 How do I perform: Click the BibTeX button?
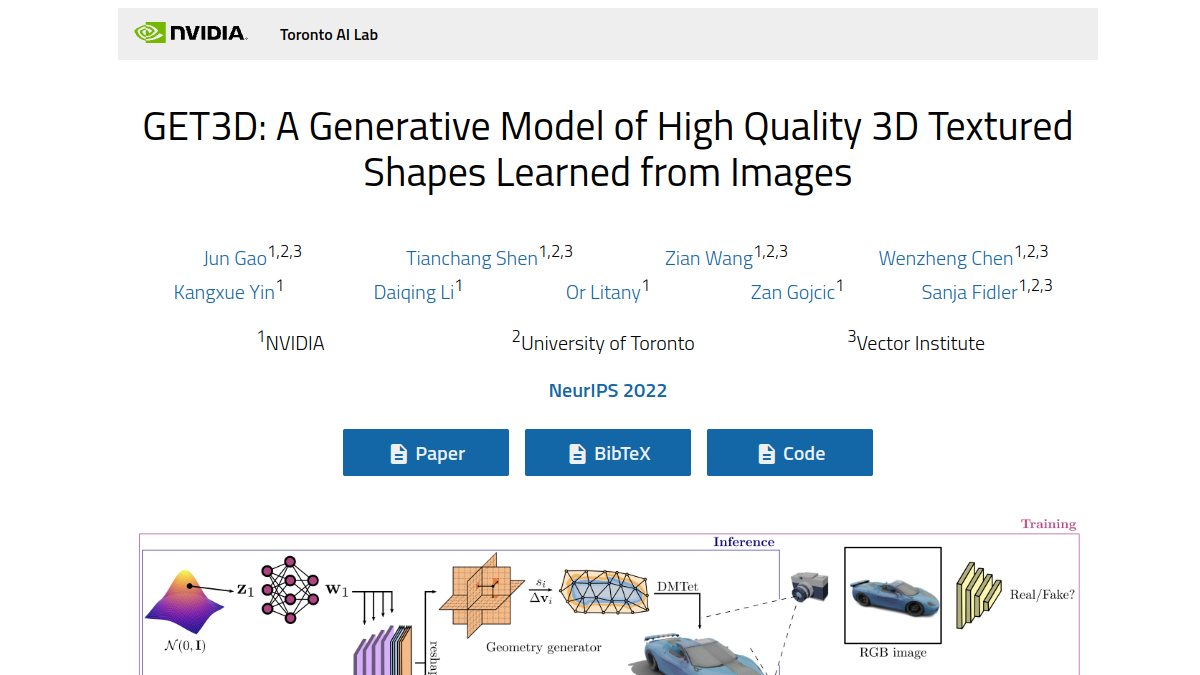point(608,453)
